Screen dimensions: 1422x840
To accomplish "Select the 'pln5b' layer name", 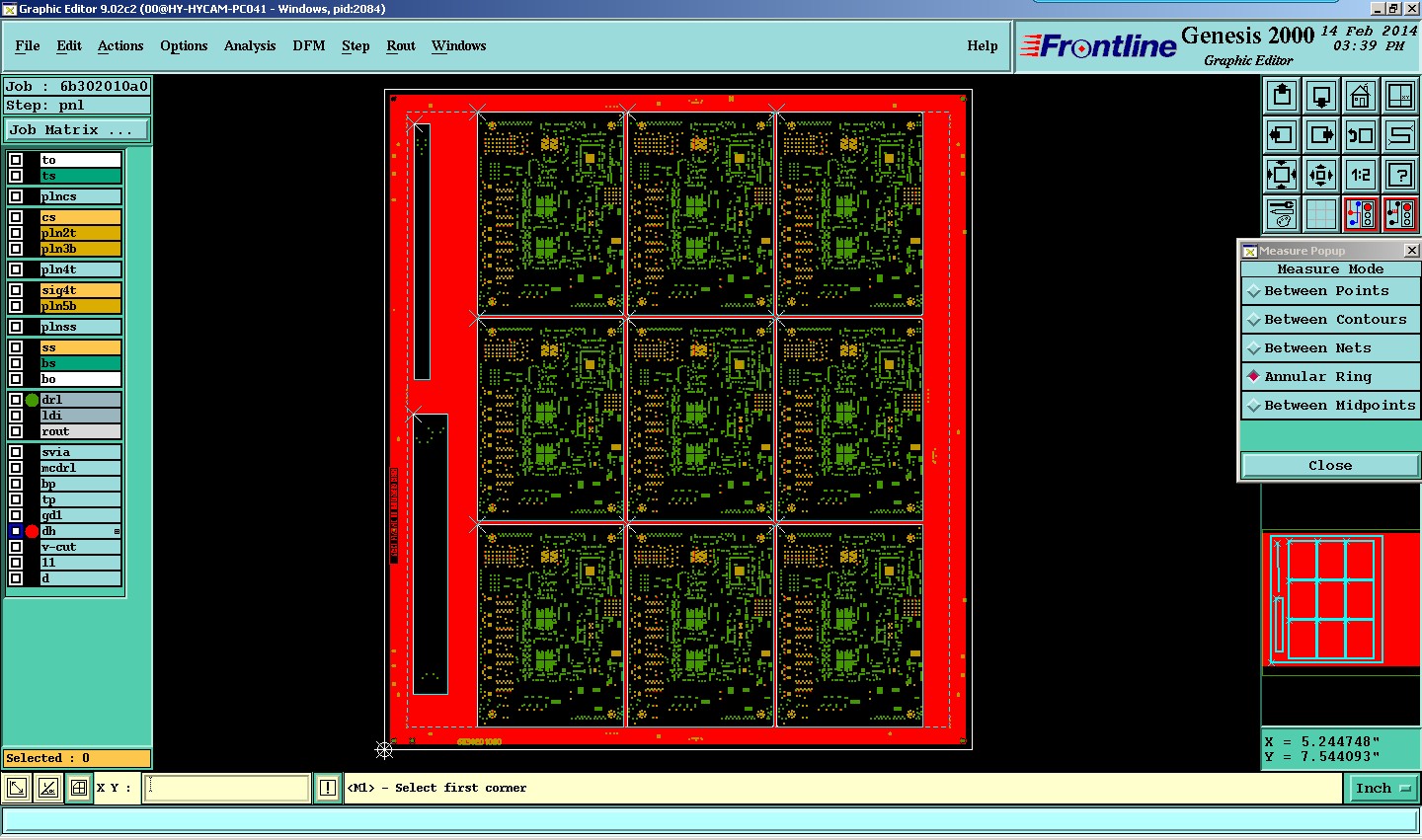I will coord(80,306).
